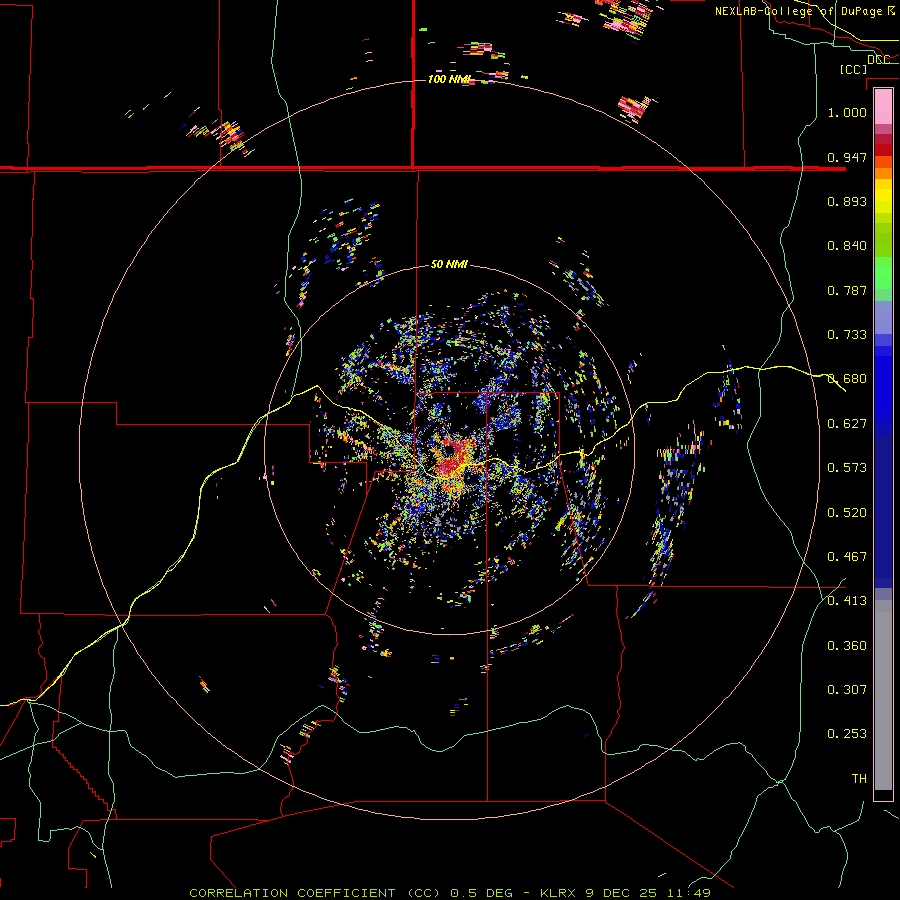The width and height of the screenshot is (900, 900).
Task: Select the 0.360 scale value
Action: [x=847, y=646]
